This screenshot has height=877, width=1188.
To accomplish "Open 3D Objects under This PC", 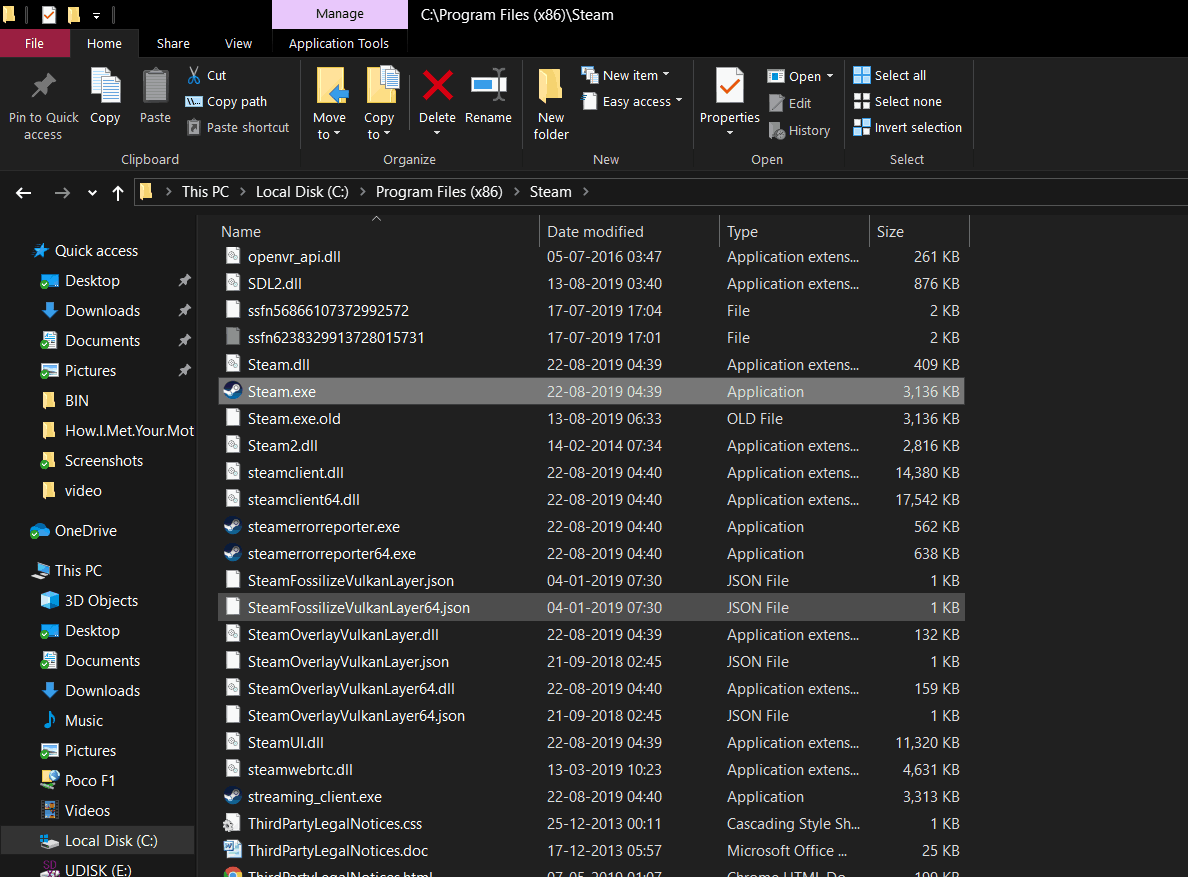I will tap(102, 601).
